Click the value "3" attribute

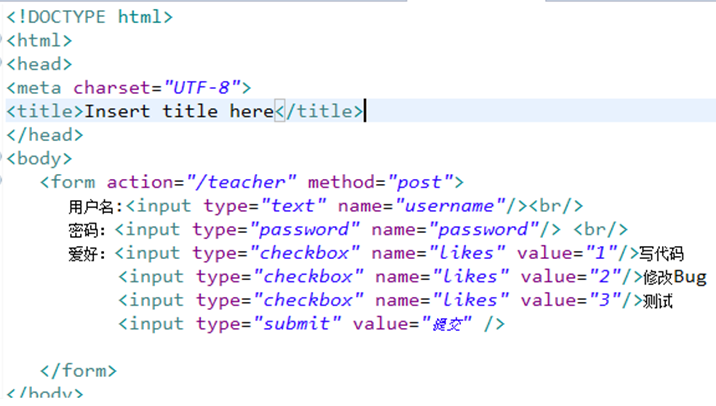click(x=605, y=301)
